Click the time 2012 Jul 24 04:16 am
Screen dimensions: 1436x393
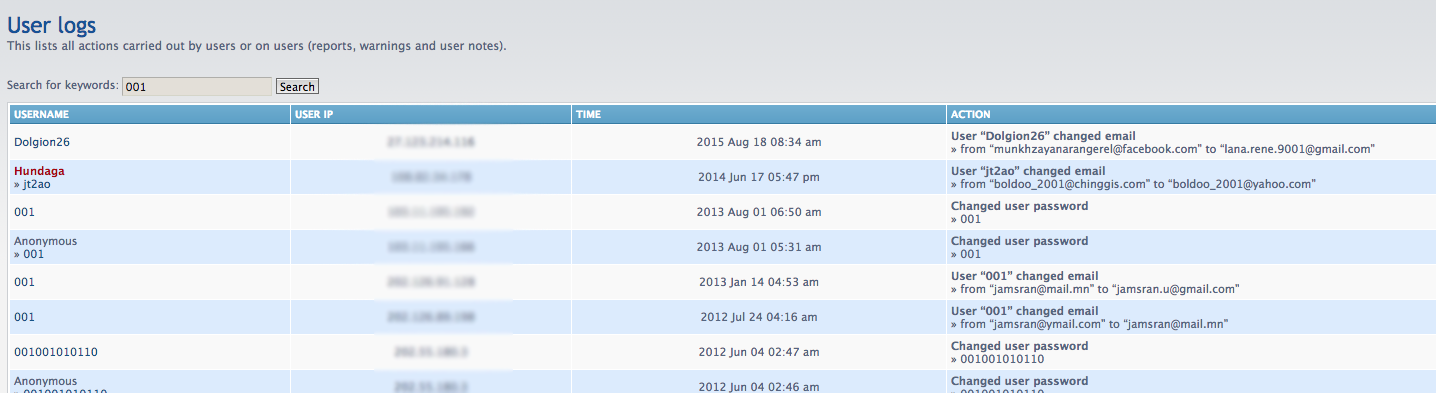(759, 317)
